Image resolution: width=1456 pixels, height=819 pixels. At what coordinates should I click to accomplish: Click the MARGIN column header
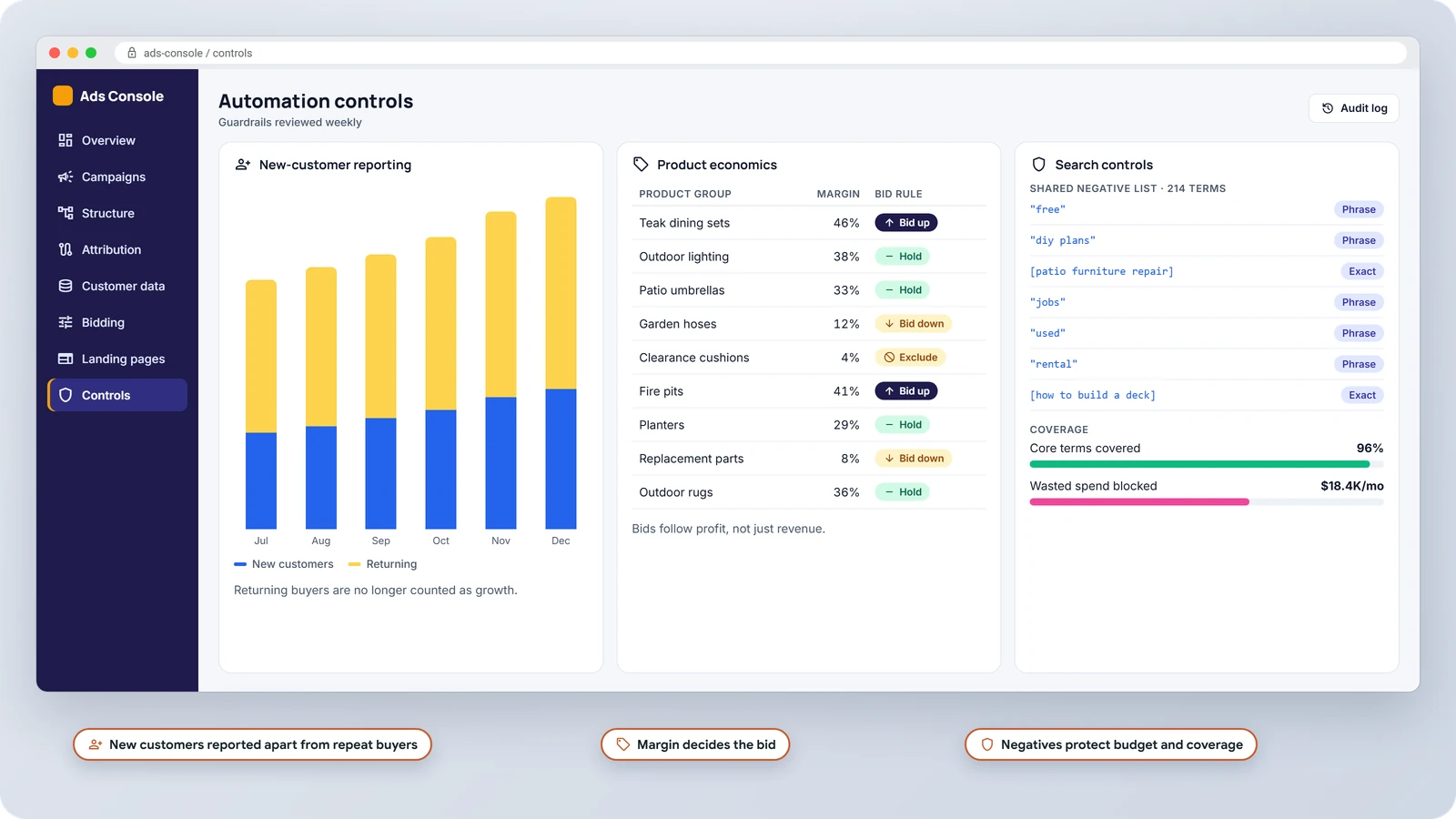tap(838, 194)
